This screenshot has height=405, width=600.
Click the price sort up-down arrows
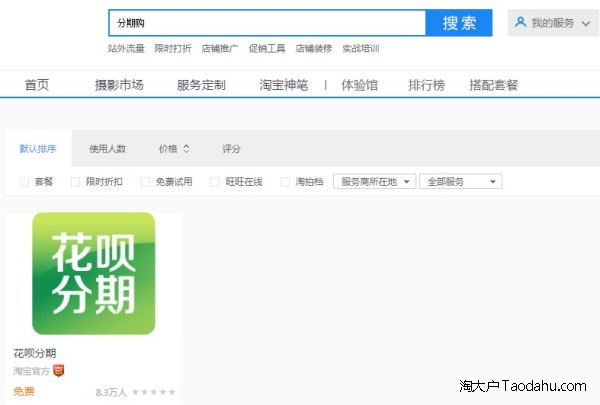[186, 149]
